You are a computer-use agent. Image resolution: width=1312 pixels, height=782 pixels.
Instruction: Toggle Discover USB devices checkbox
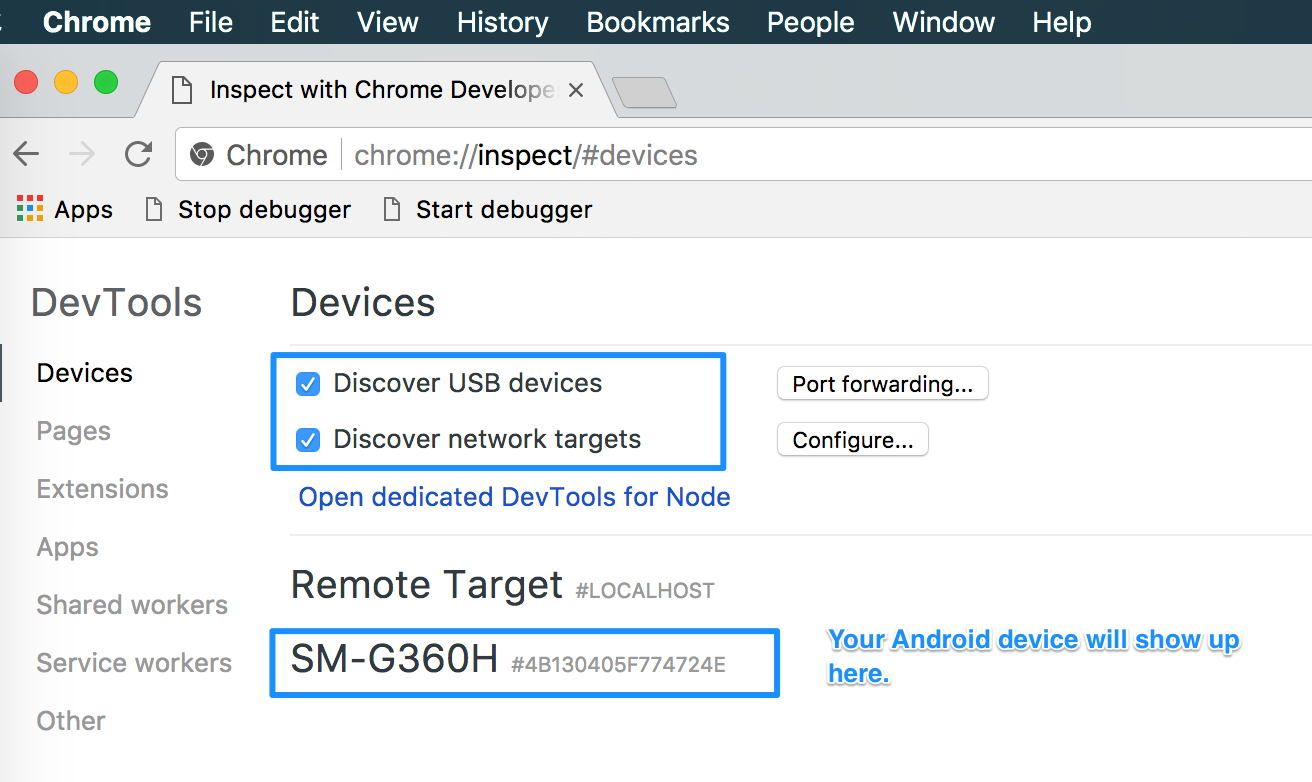[308, 384]
